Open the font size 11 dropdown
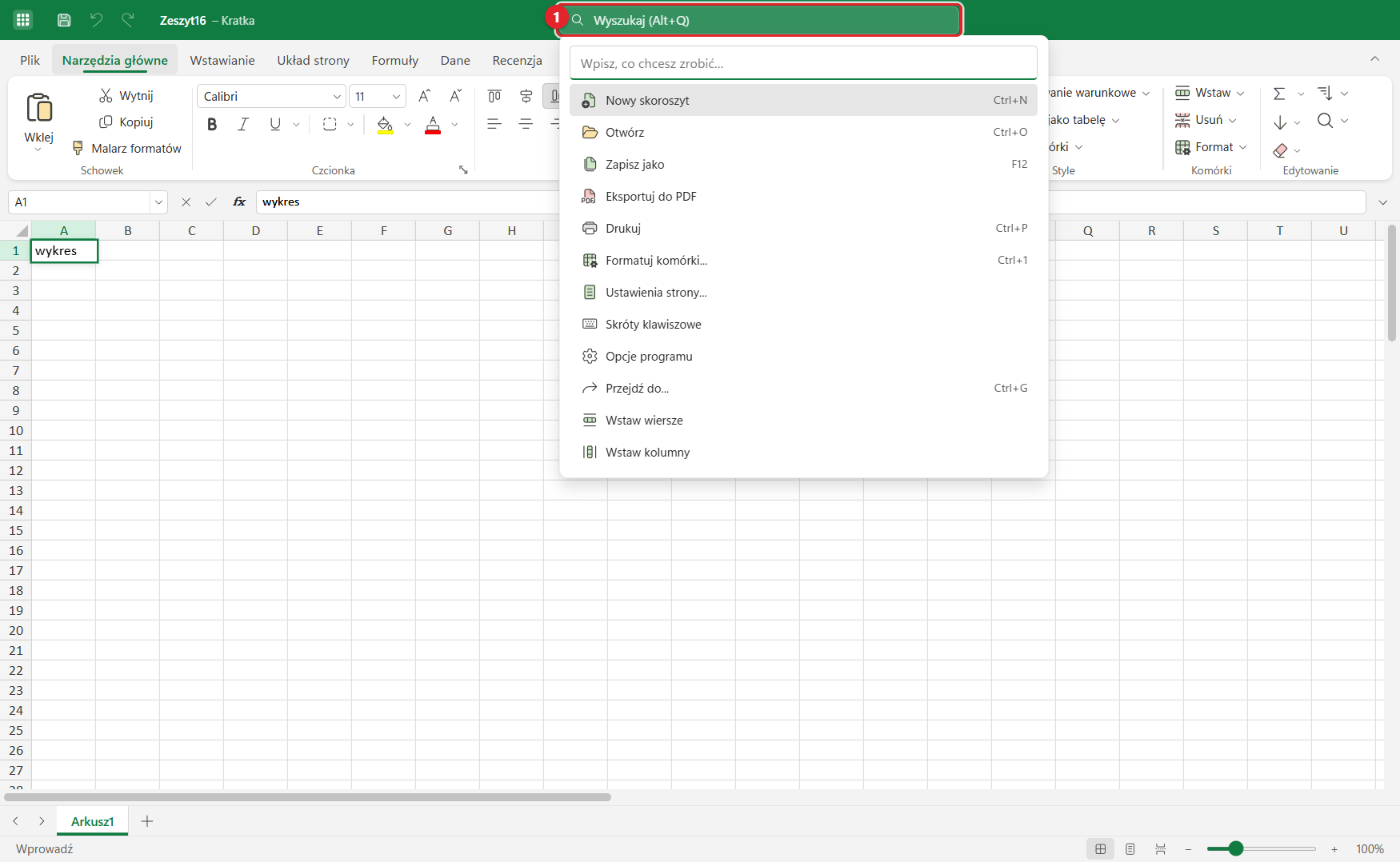This screenshot has height=862, width=1400. 396,97
